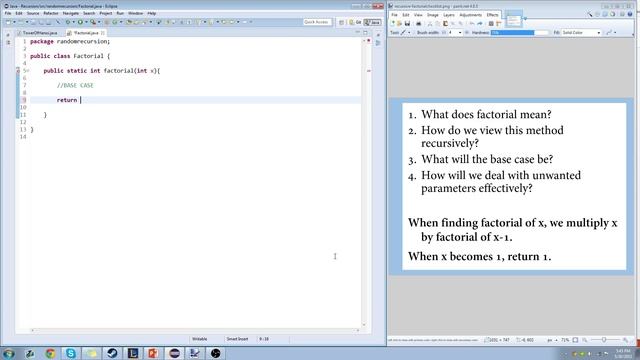Viewport: 640px width, 360px height.
Task: Open PowerPoint from the taskbar
Action: click(x=153, y=353)
